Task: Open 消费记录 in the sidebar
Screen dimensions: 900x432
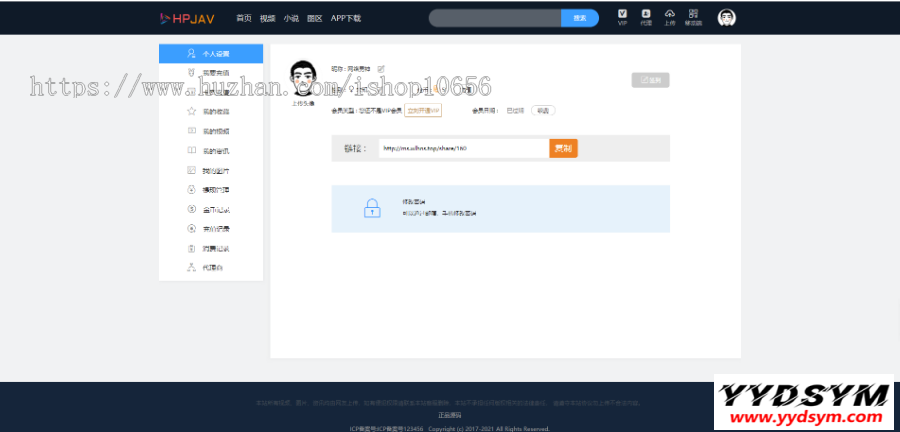Action: (211, 248)
